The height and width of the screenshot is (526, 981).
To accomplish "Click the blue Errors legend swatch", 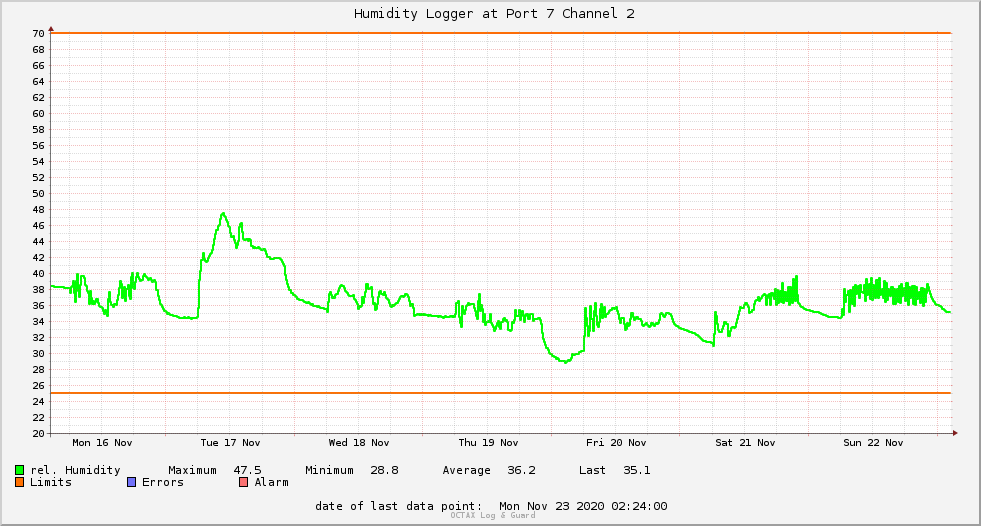I will pos(131,482).
